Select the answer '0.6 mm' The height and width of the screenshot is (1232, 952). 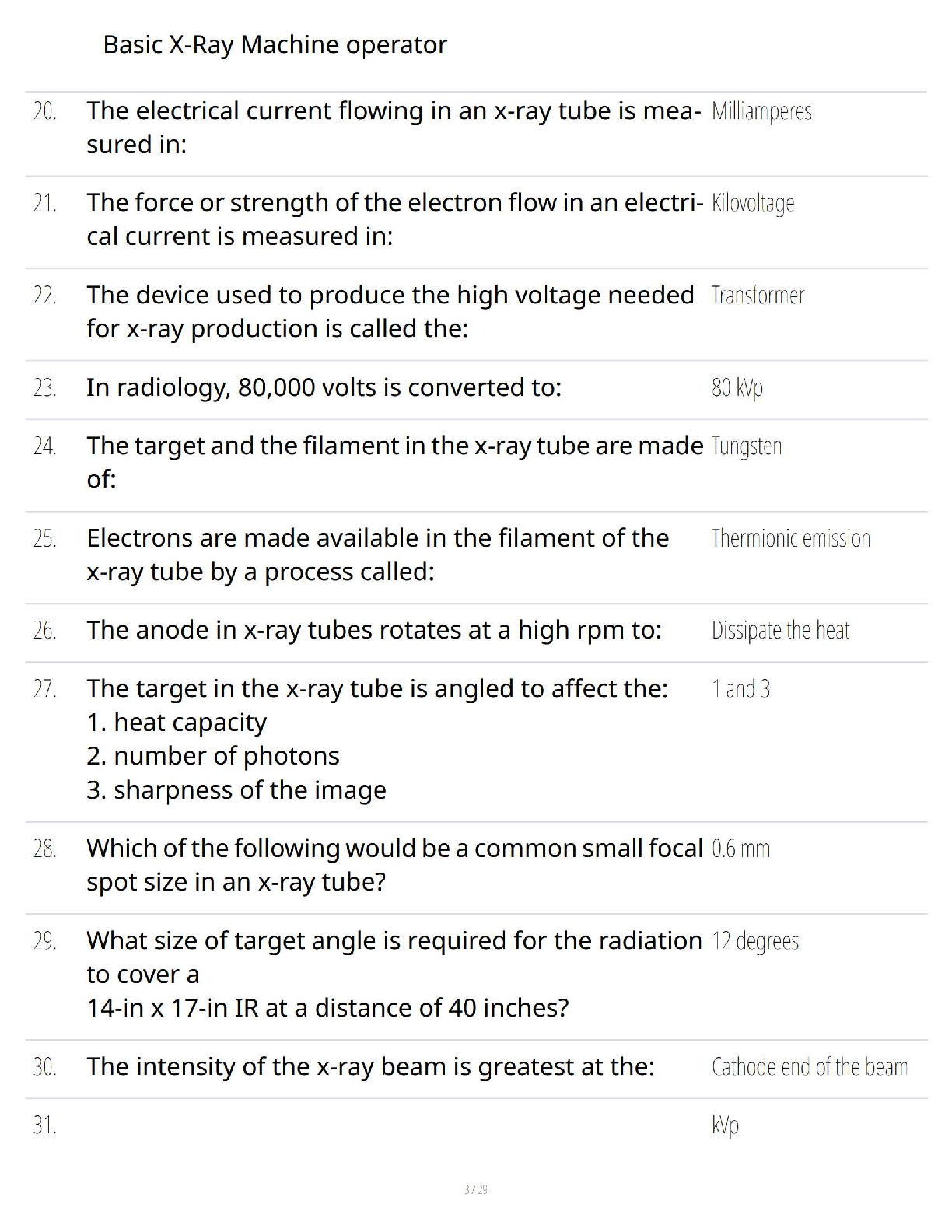point(740,849)
